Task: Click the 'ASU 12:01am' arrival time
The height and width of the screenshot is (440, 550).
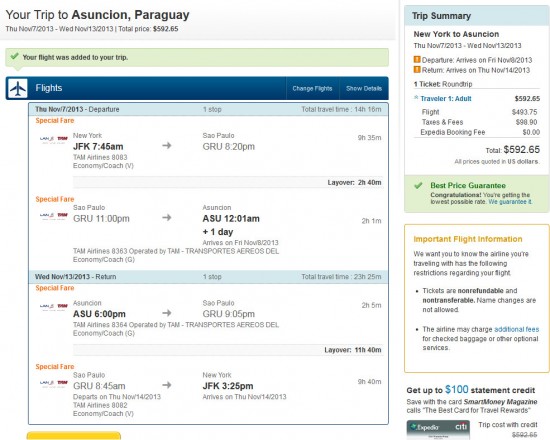Action: click(x=231, y=219)
